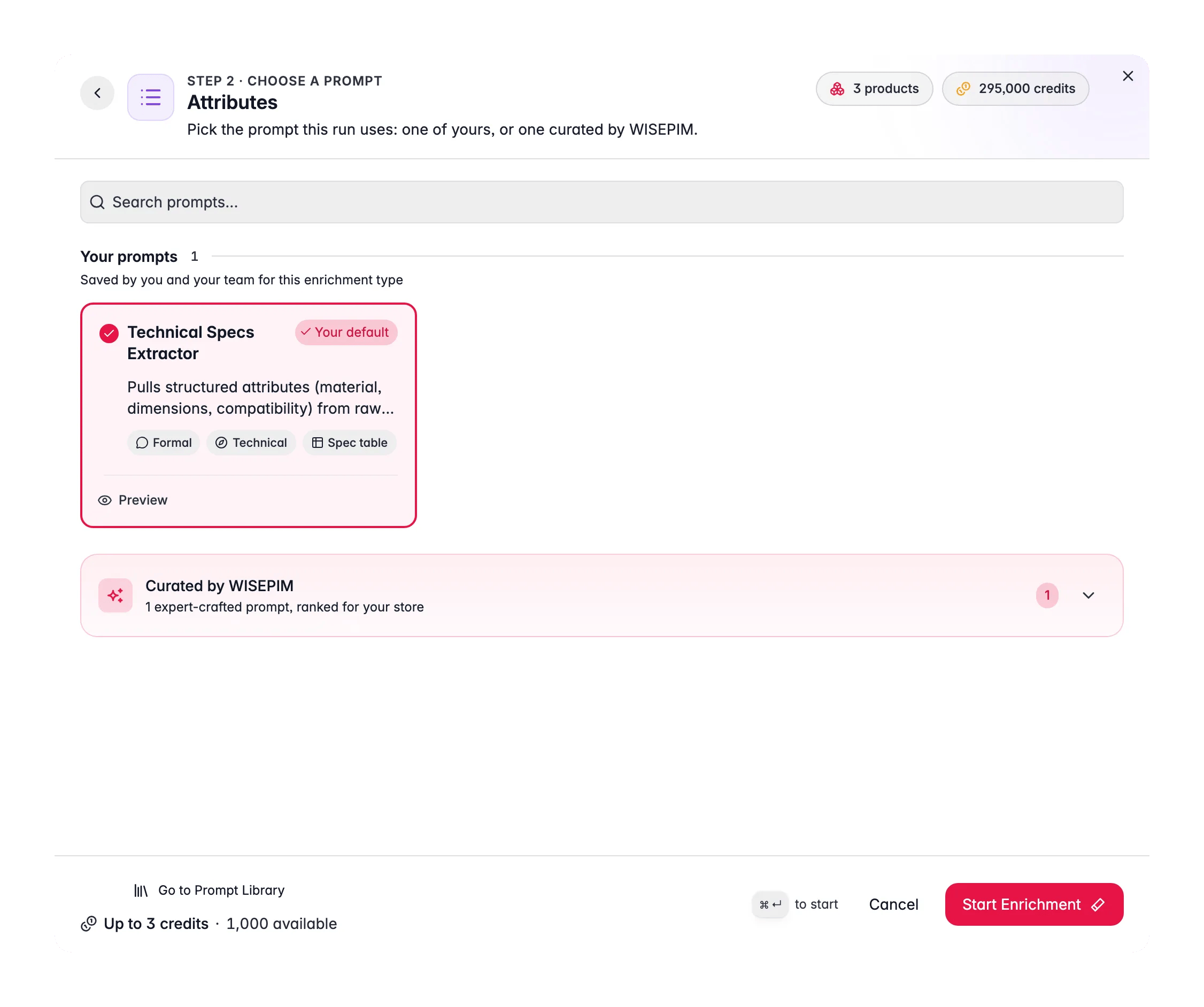1204x1007 pixels.
Task: Click the curated prompts count badge
Action: pos(1047,595)
